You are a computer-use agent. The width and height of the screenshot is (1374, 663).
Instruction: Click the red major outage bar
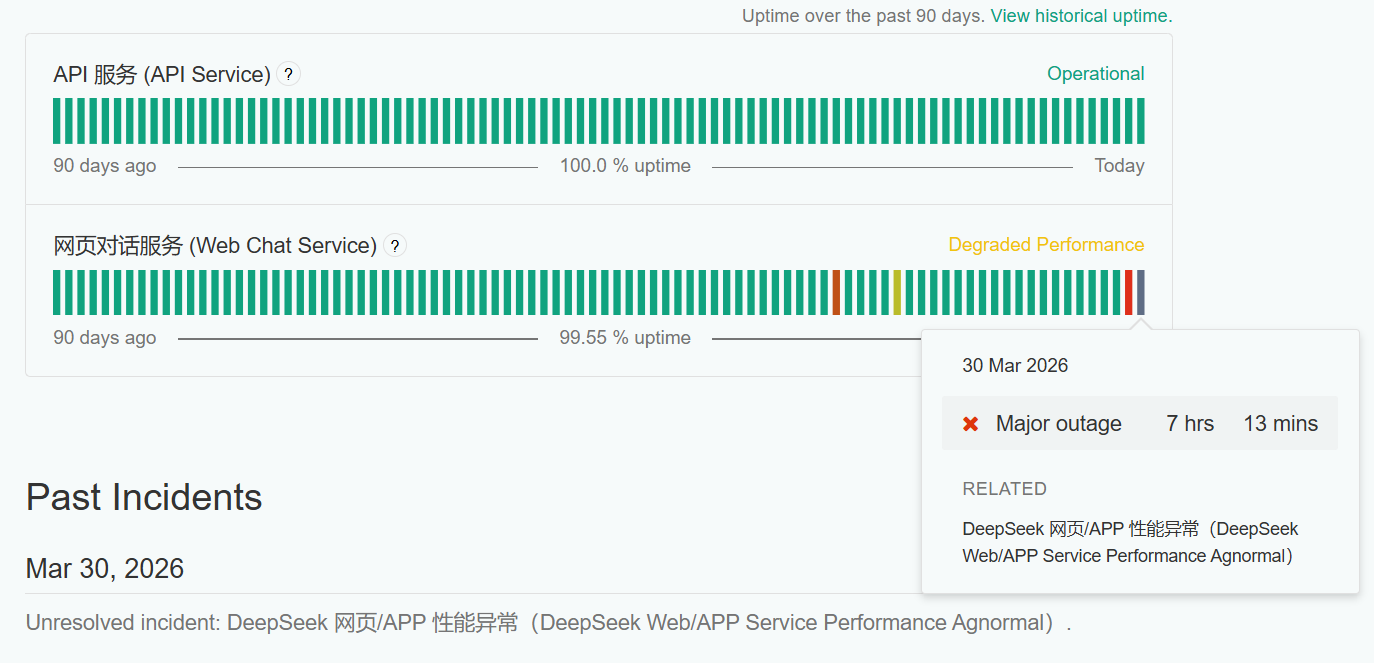1129,292
